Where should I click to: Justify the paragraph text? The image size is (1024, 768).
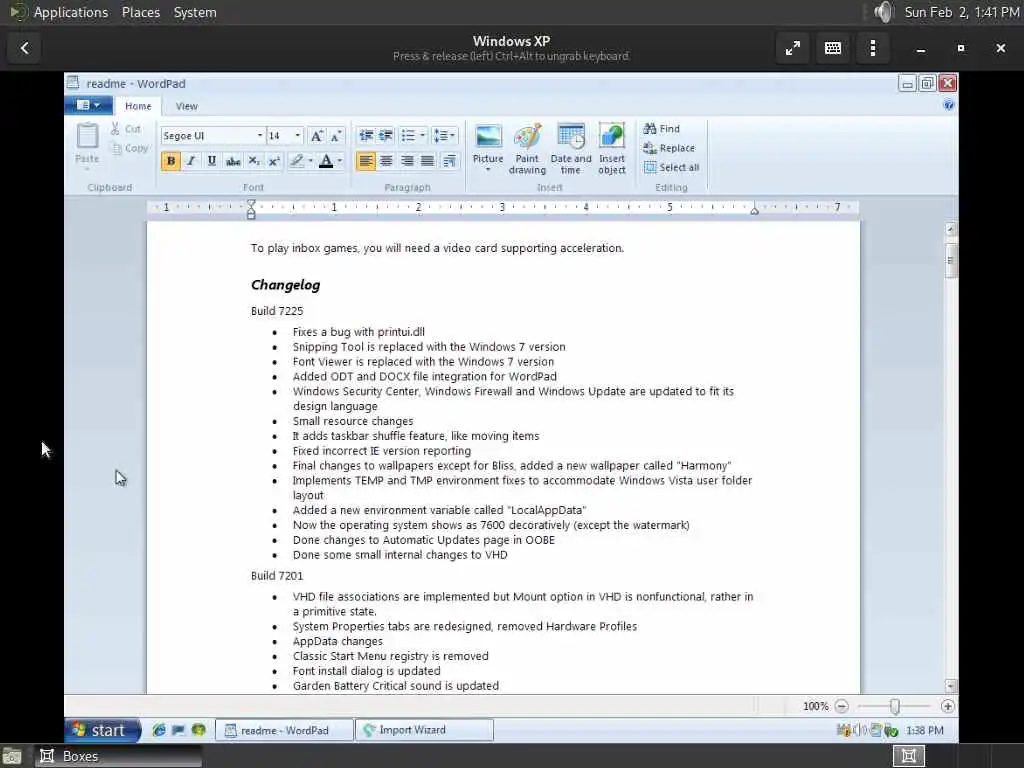click(428, 161)
